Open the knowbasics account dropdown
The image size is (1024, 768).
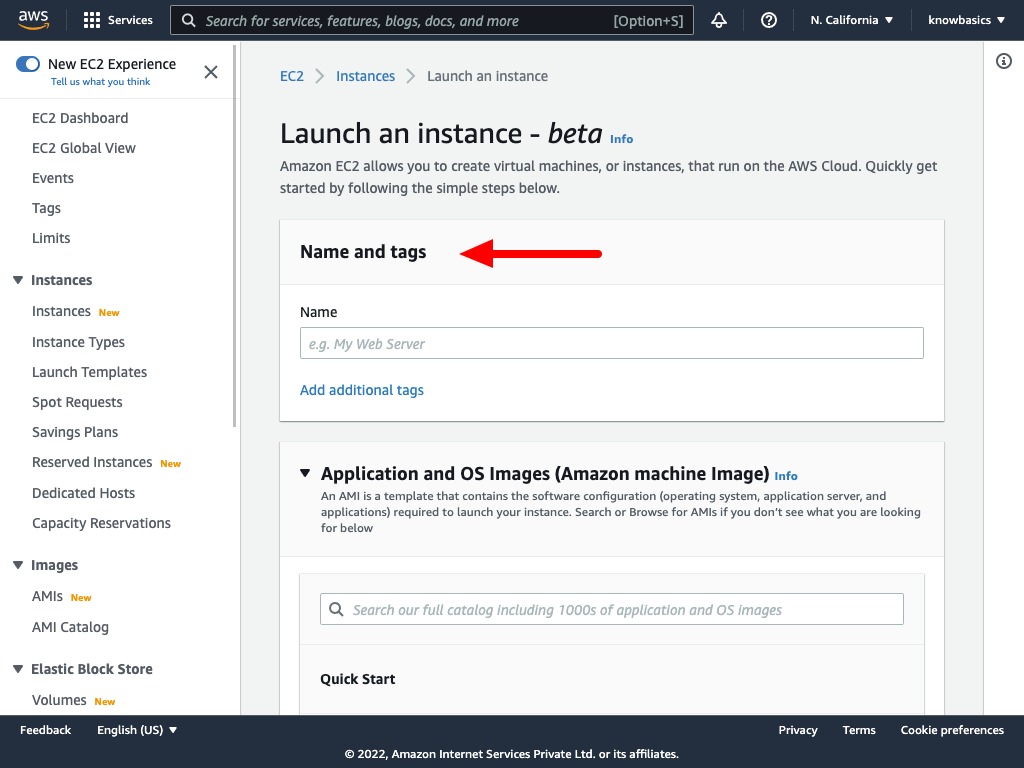[x=966, y=20]
